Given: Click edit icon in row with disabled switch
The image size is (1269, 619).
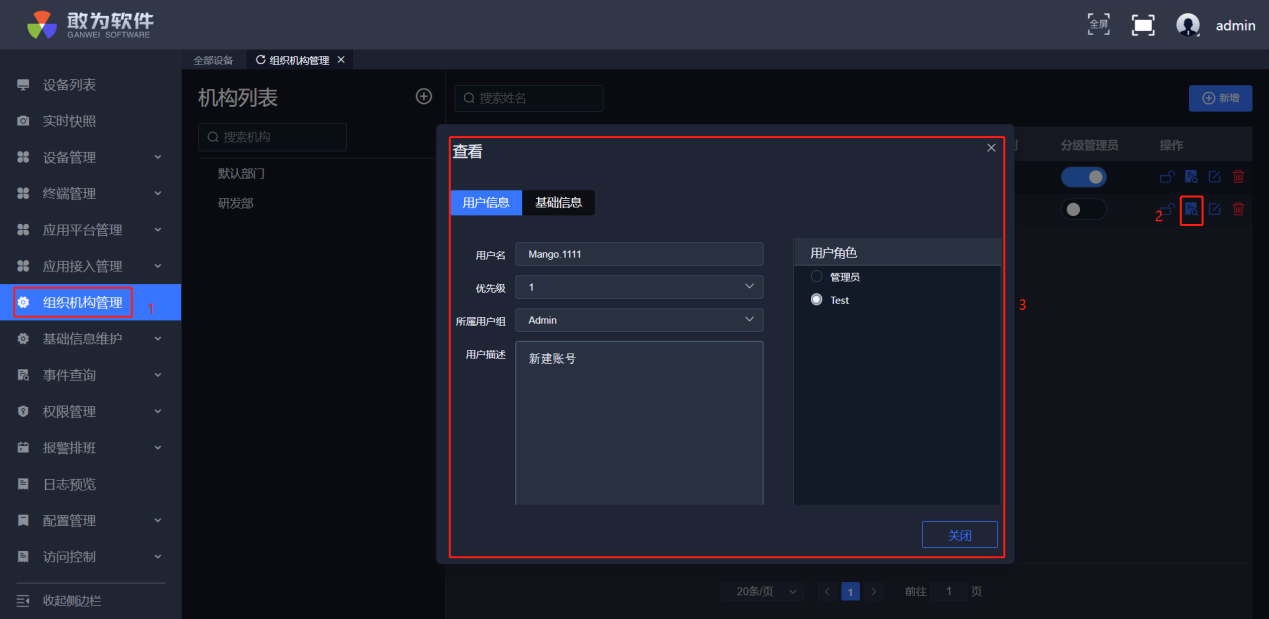Looking at the screenshot, I should (x=1215, y=209).
